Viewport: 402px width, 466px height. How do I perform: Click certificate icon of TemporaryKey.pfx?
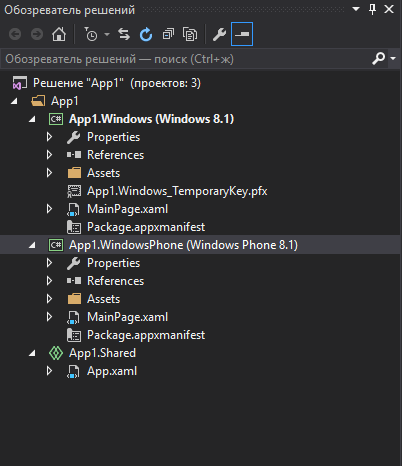(x=74, y=191)
